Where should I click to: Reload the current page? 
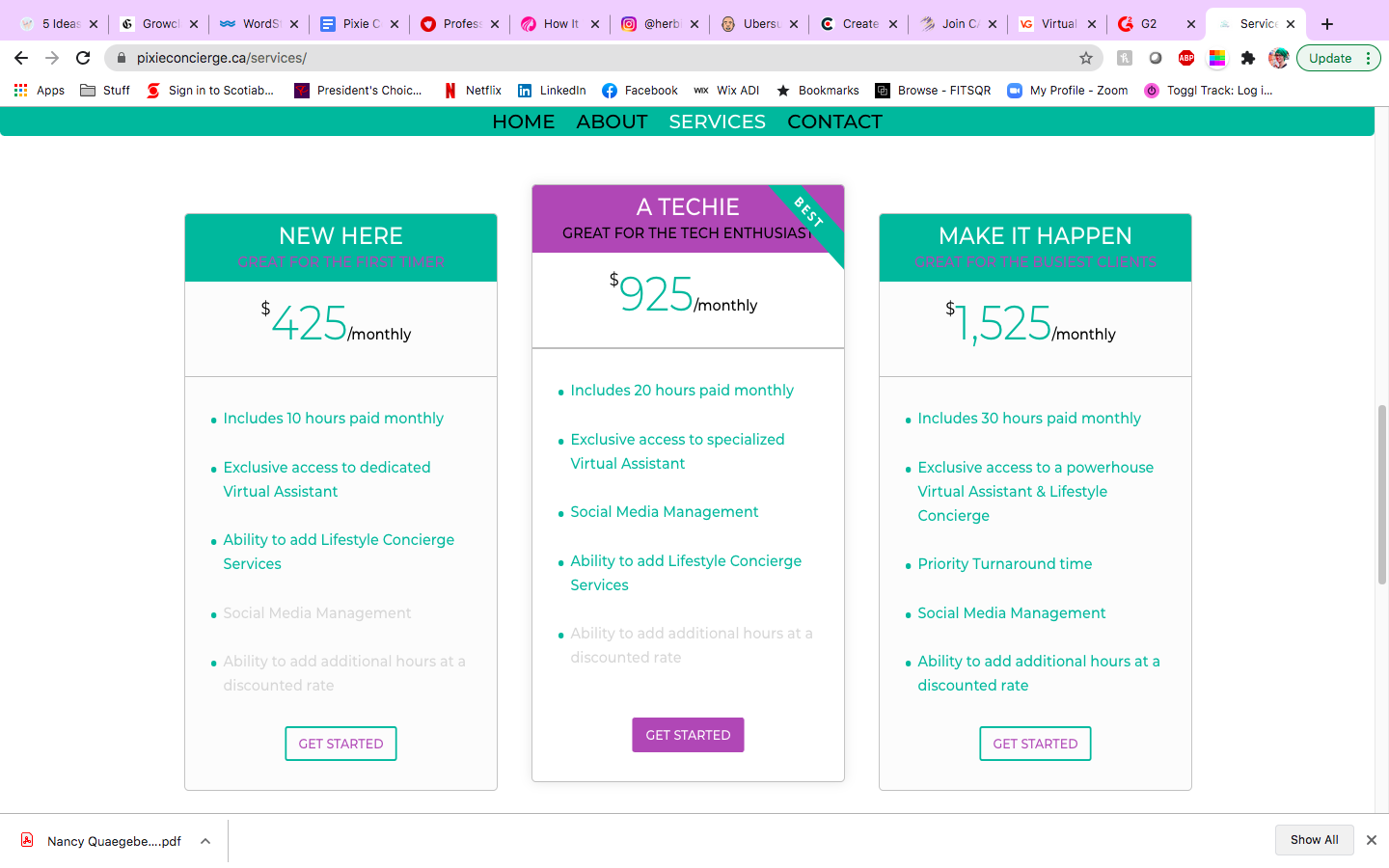pyautogui.click(x=83, y=58)
